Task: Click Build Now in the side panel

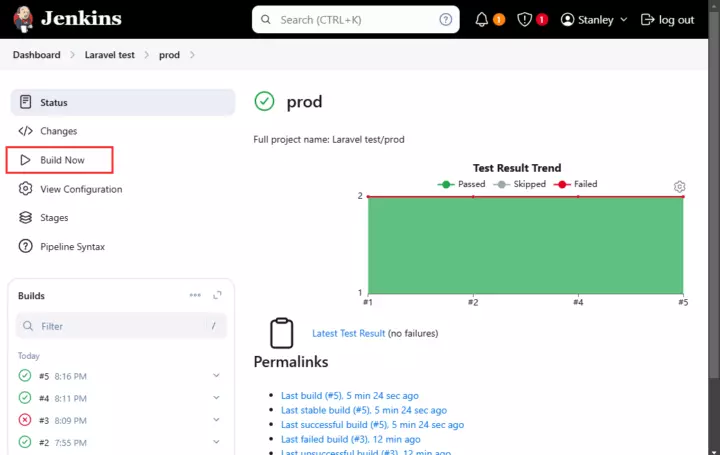Action: tap(60, 160)
